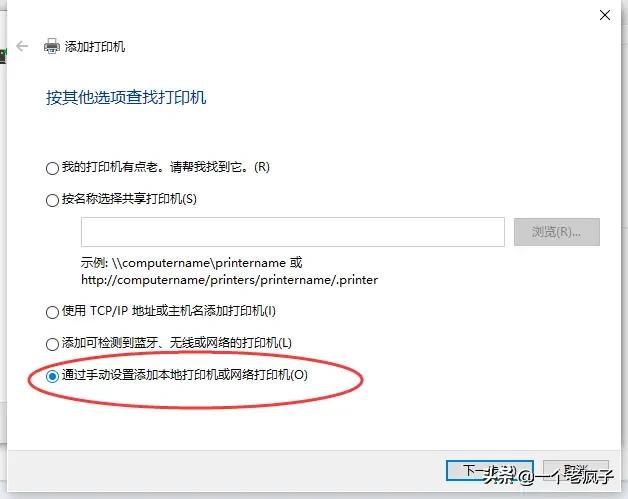Choose 按名称选择共享打印机(S) radio button

point(52,200)
